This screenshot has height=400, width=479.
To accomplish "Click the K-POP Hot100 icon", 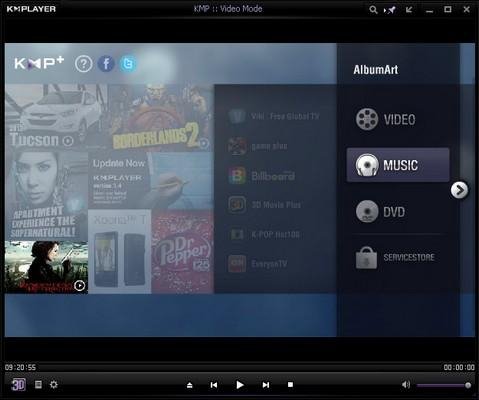I will pos(237,234).
